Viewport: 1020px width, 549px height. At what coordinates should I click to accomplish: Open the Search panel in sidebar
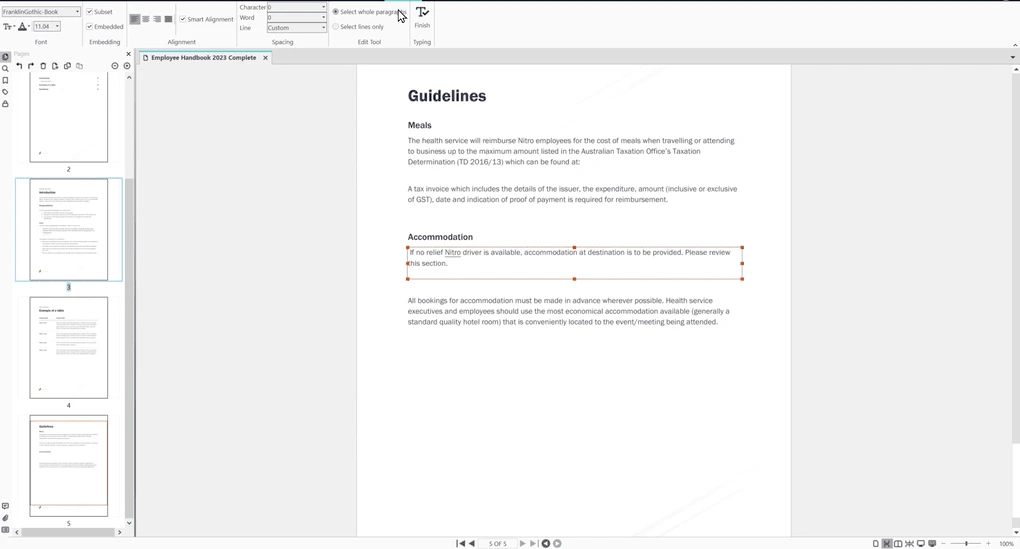click(5, 69)
